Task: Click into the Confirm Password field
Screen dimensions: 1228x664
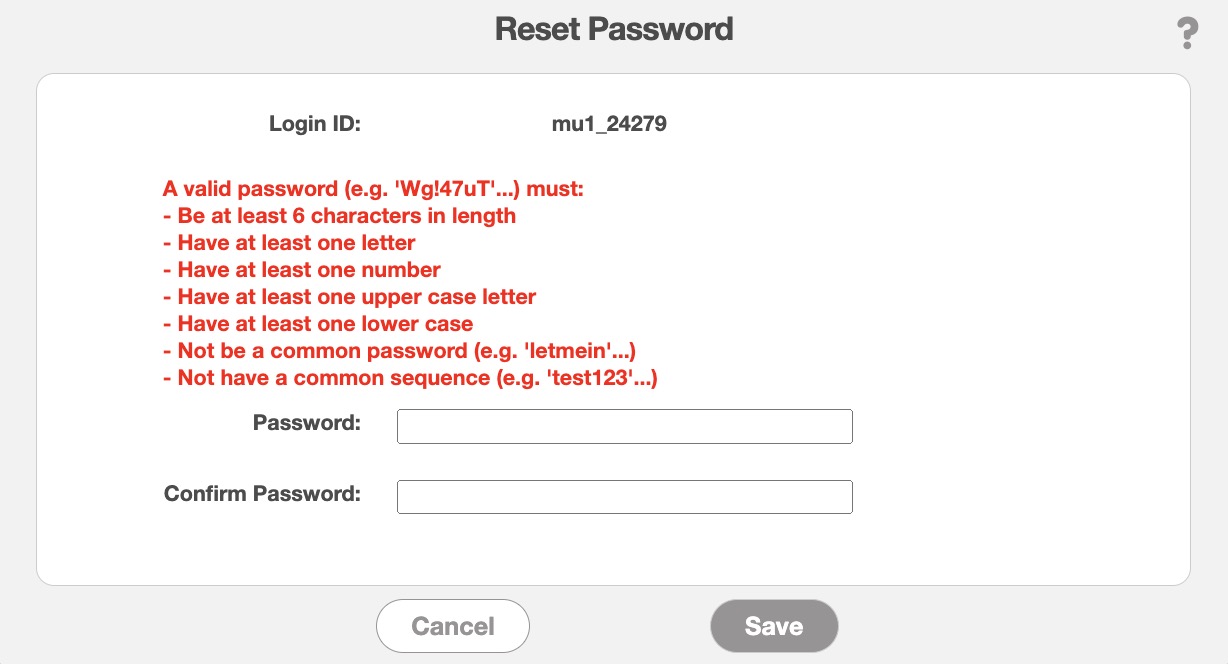Action: (624, 497)
